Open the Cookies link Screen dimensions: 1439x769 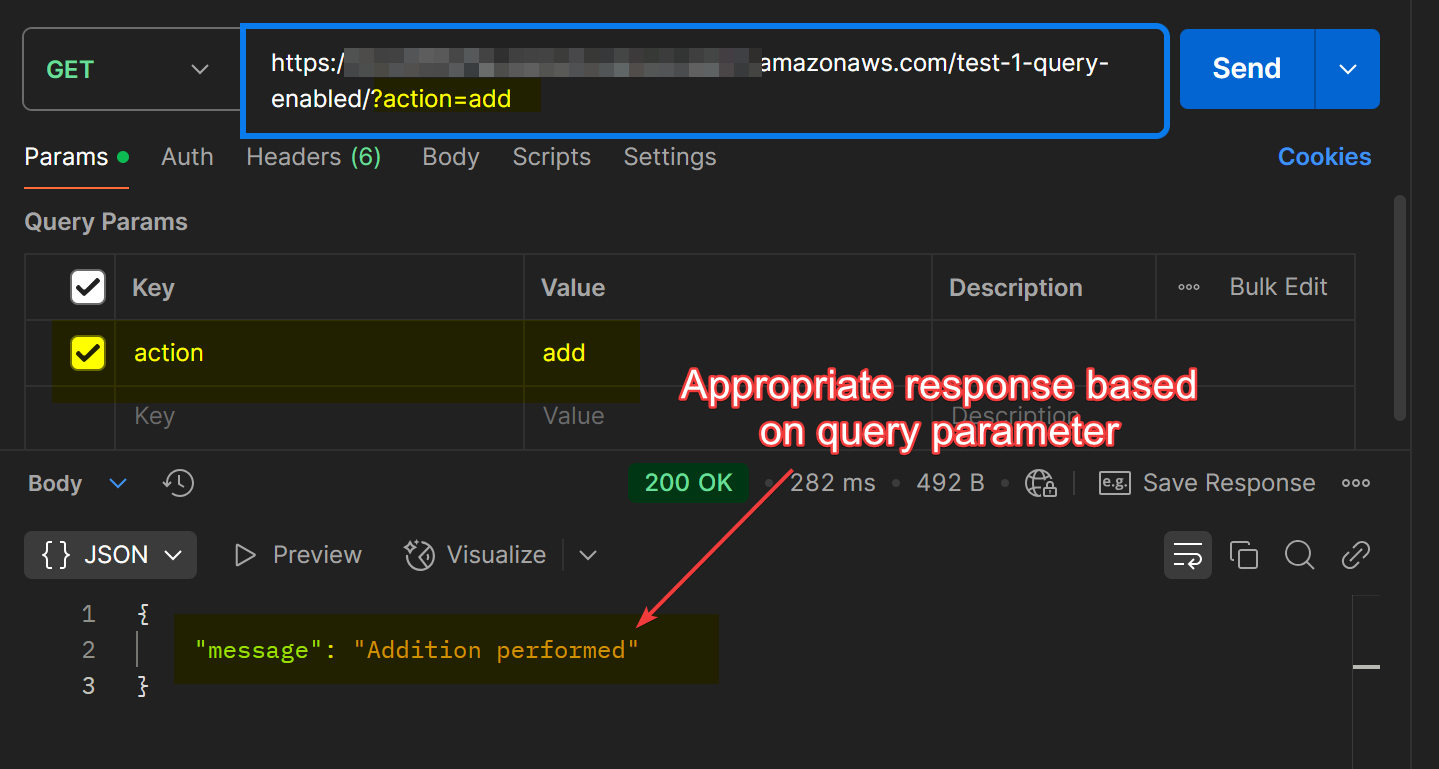(1324, 157)
